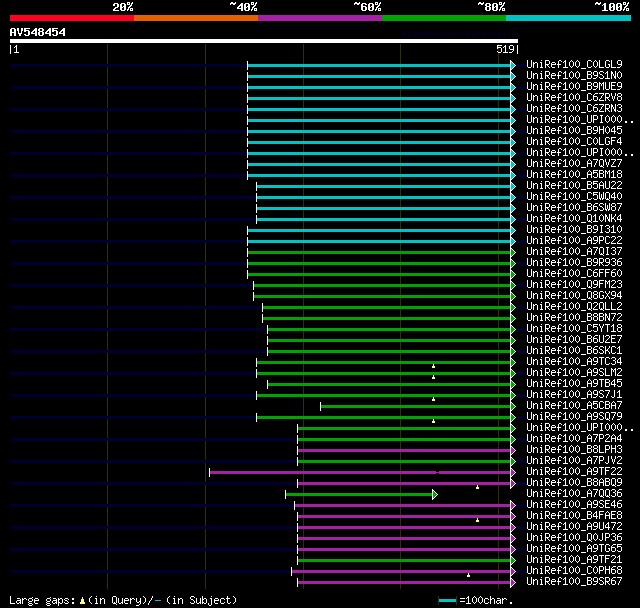Screen dimensions: 640x608
Task: Click the UniRef100_Q0JP36 label
Action: click(574, 538)
